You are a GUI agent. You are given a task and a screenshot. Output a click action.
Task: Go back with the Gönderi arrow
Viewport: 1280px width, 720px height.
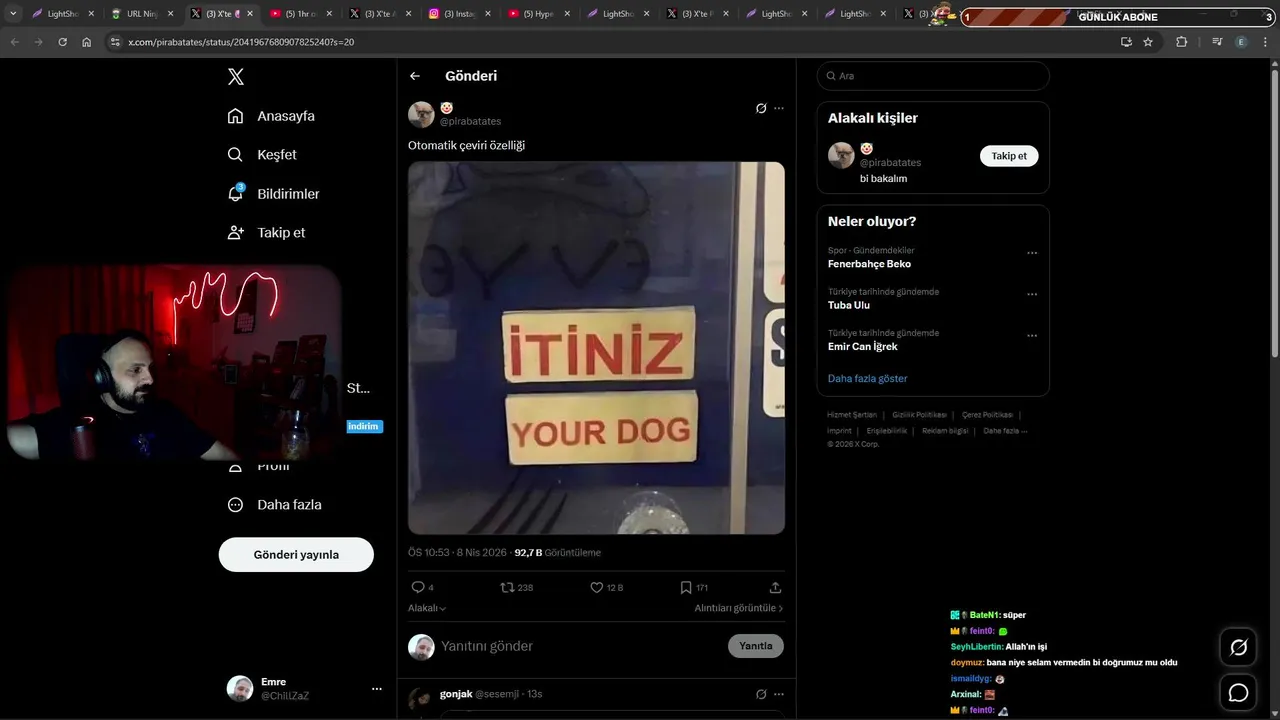(x=415, y=76)
